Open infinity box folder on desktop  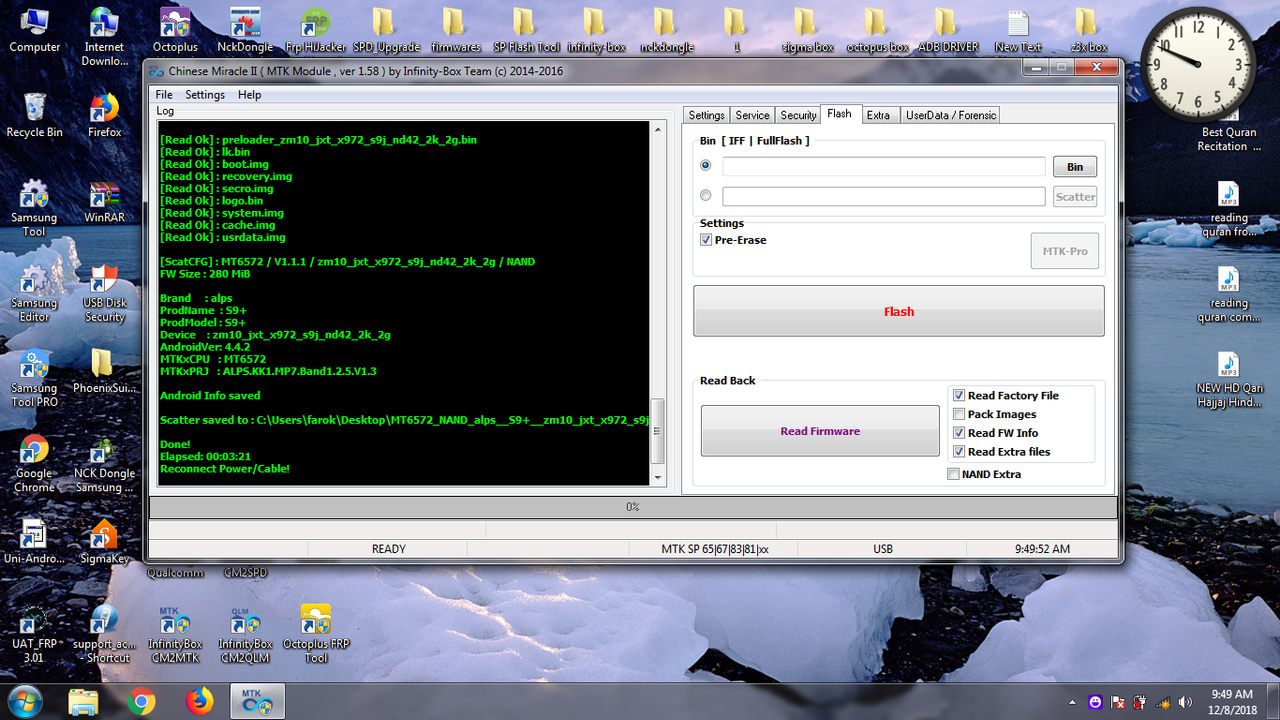point(596,30)
